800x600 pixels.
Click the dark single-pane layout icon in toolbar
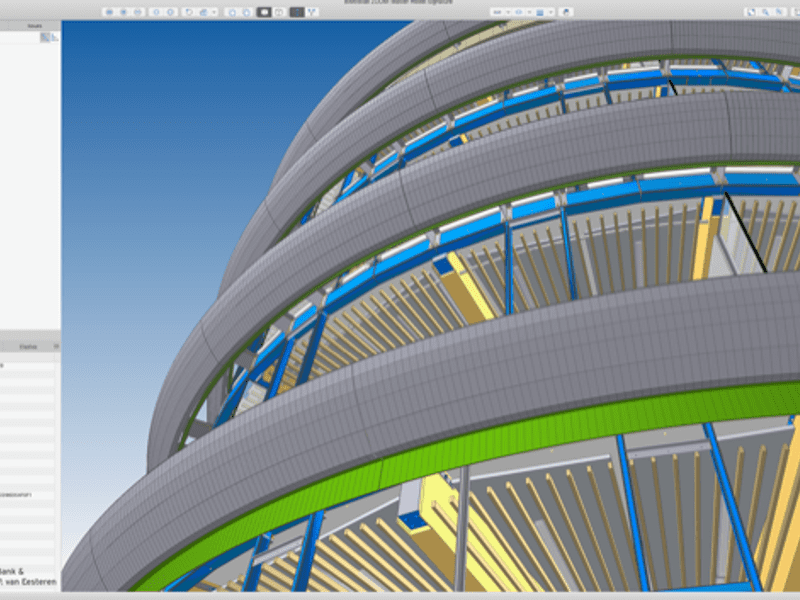(x=264, y=12)
